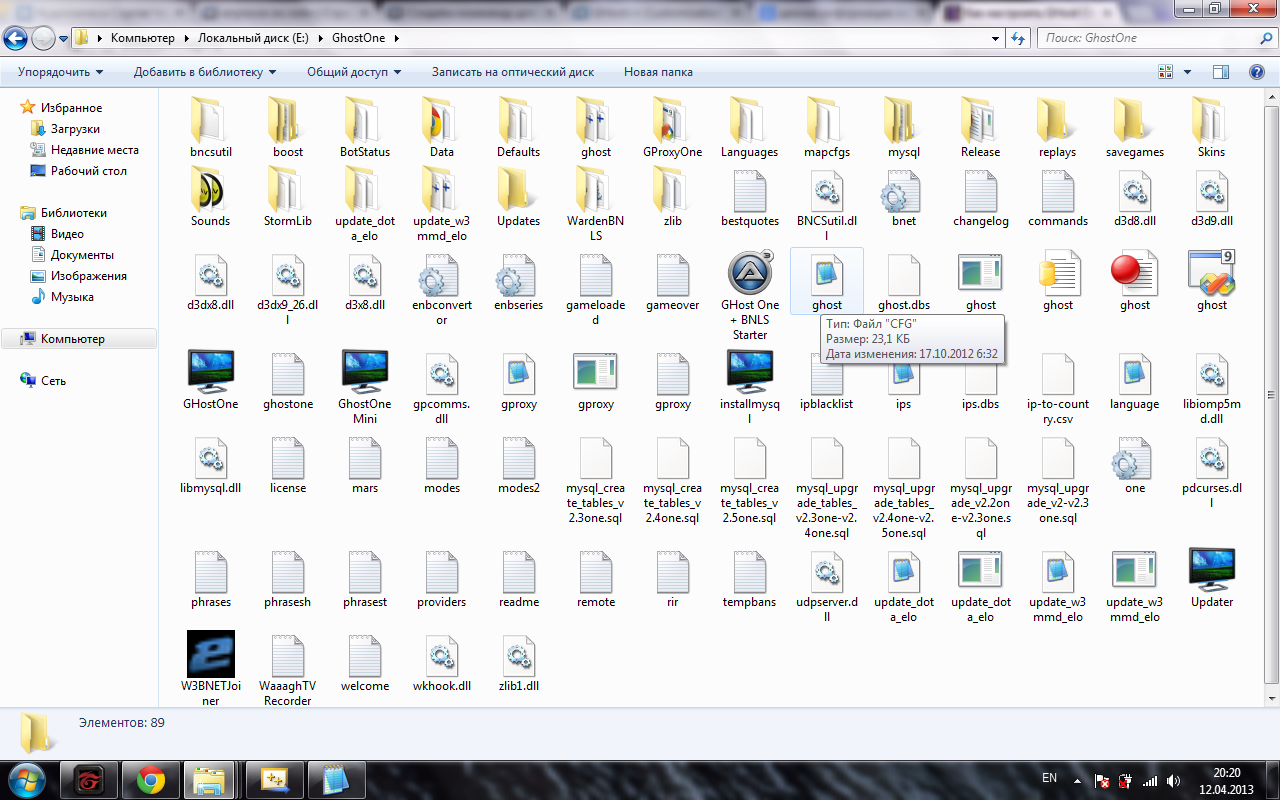Viewport: 1280px width, 800px height.
Task: Go to Компьютер in the breadcrumb
Action: coord(143,38)
